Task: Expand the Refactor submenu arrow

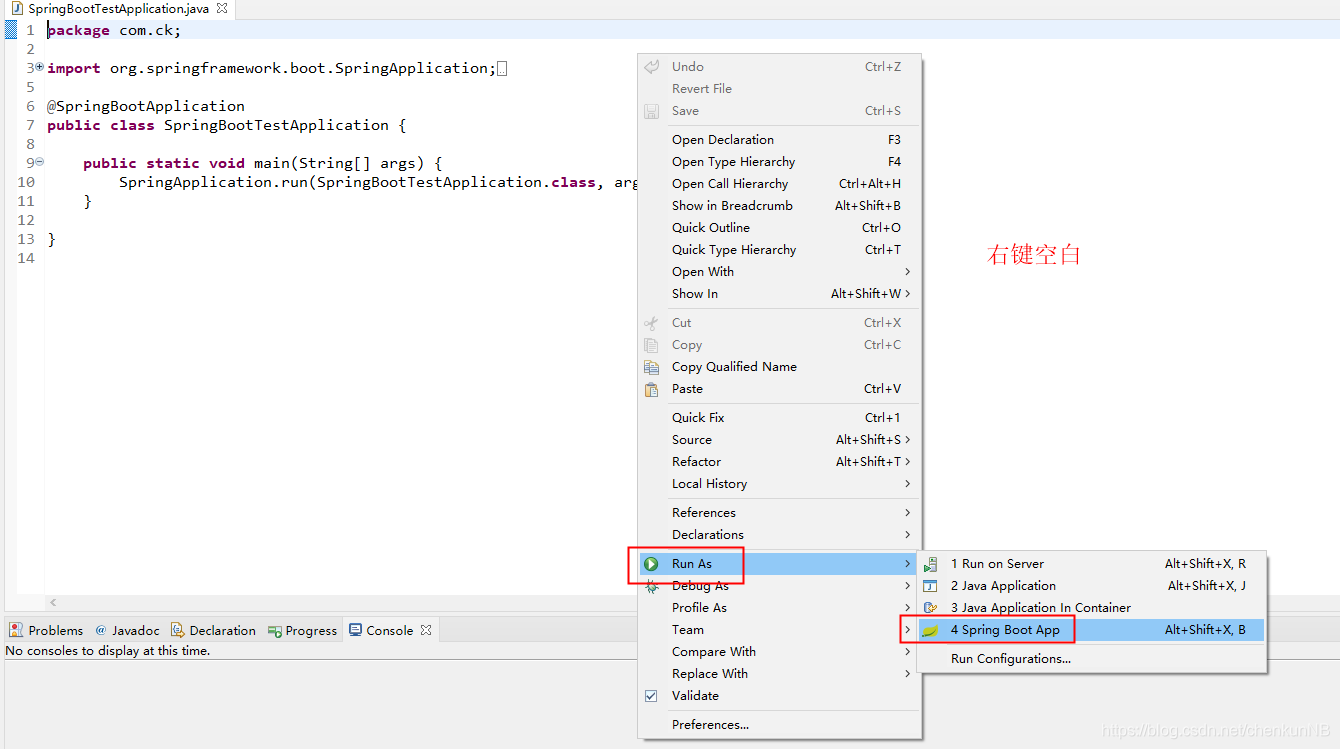Action: [908, 462]
